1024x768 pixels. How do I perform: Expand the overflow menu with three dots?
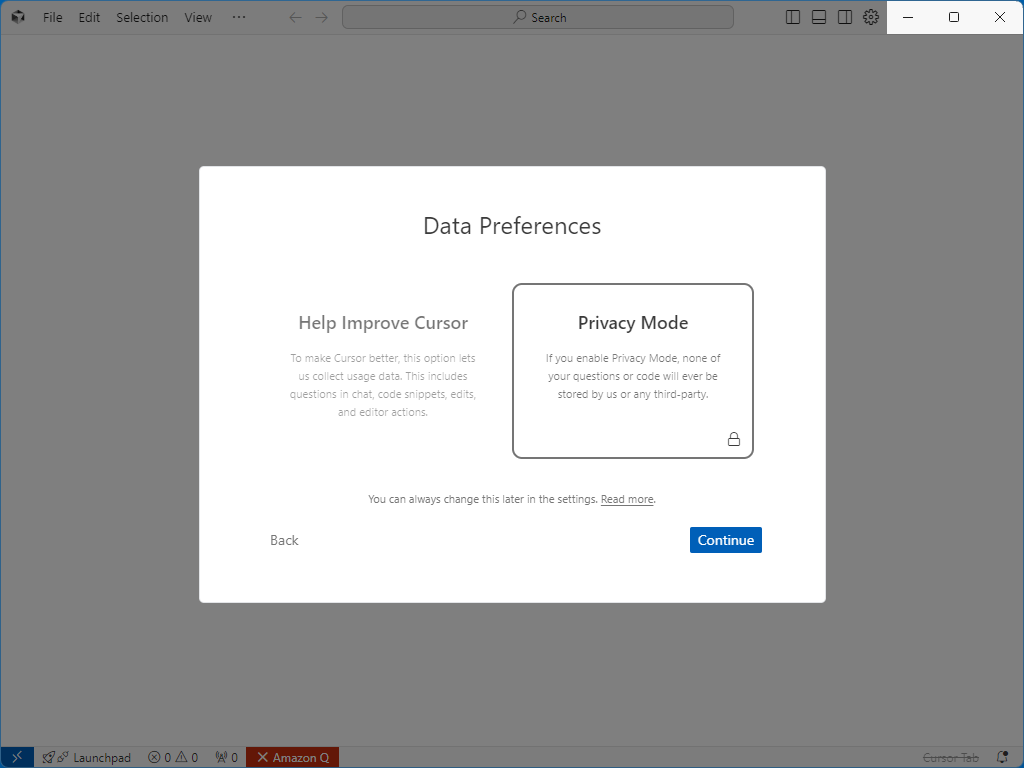[239, 17]
